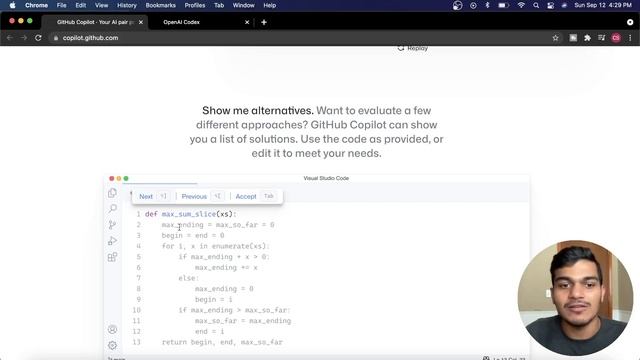Open Control Center icon
640x360 pixels.
pos(550,5)
